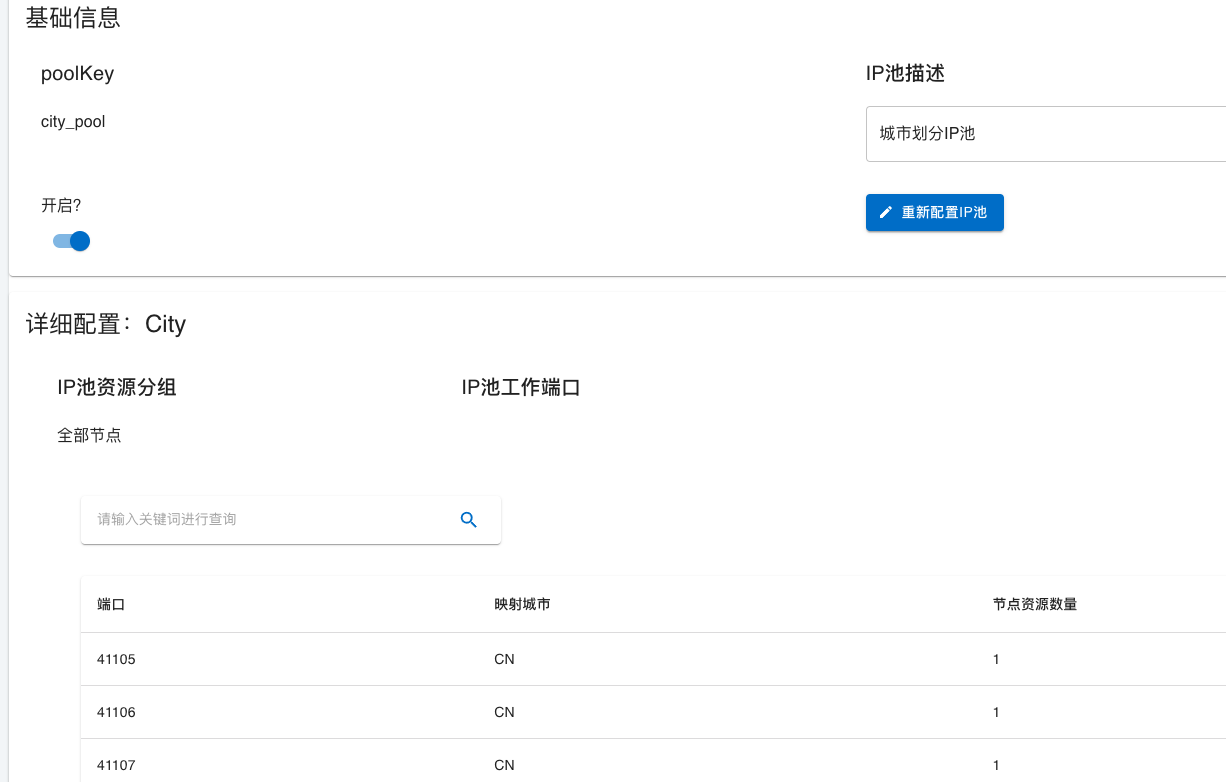
Task: Select port 41105 cell
Action: click(x=116, y=660)
